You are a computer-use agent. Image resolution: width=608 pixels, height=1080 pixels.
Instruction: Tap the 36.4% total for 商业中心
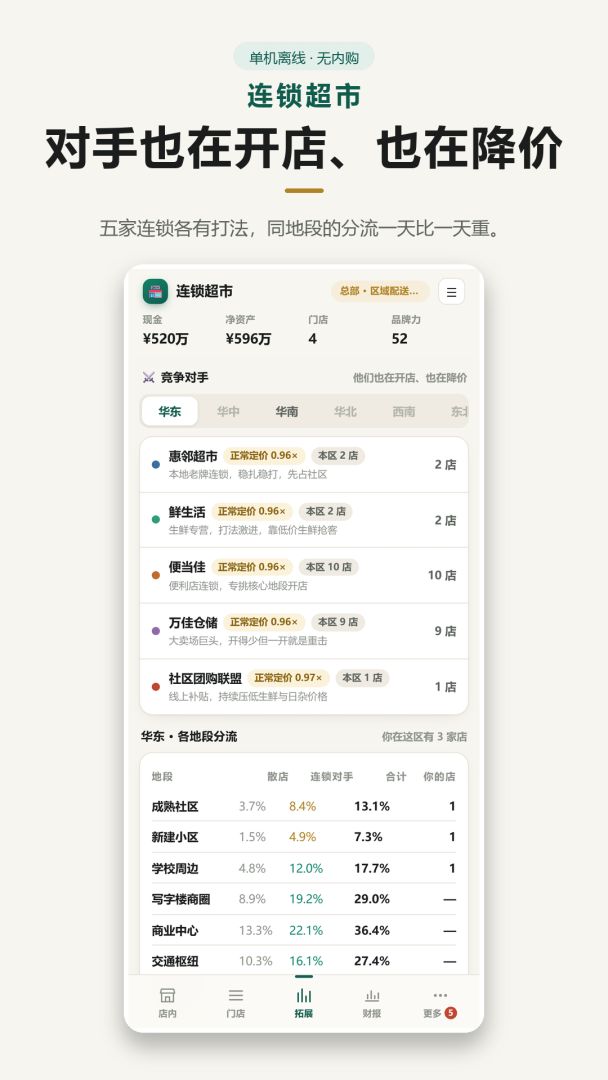pos(372,931)
